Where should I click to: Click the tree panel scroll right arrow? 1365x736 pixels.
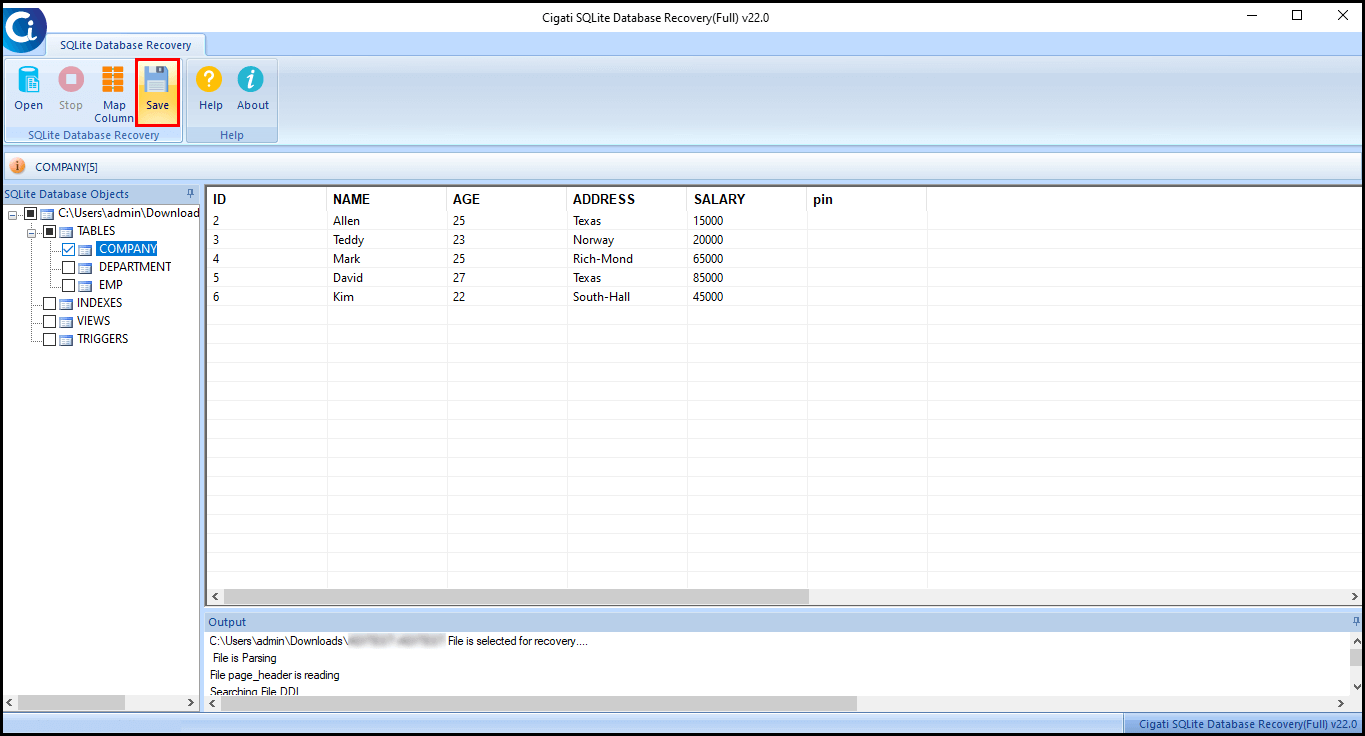click(x=191, y=703)
